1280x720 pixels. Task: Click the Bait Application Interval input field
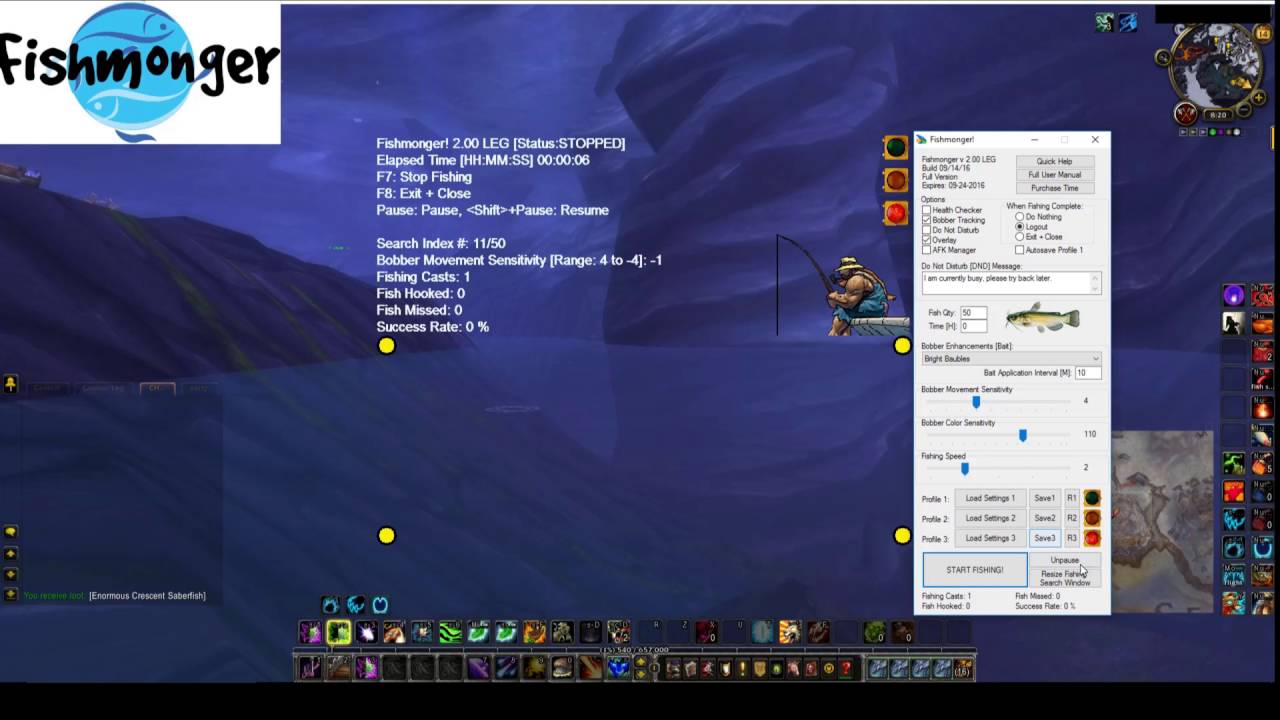(1088, 373)
